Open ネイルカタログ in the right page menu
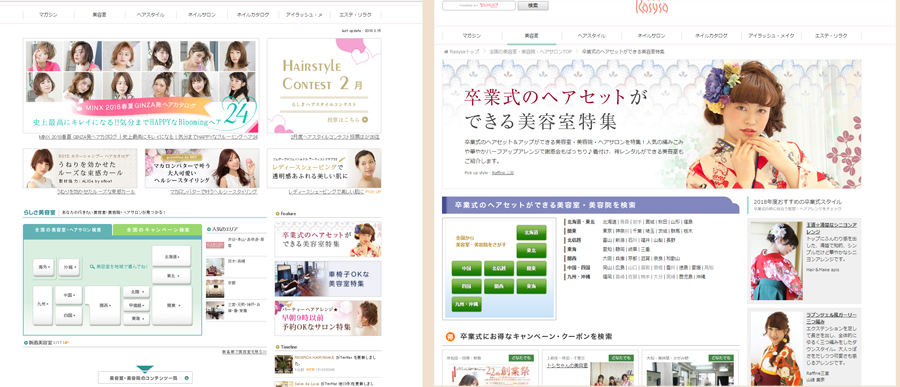The width and height of the screenshot is (900, 387). click(x=711, y=36)
